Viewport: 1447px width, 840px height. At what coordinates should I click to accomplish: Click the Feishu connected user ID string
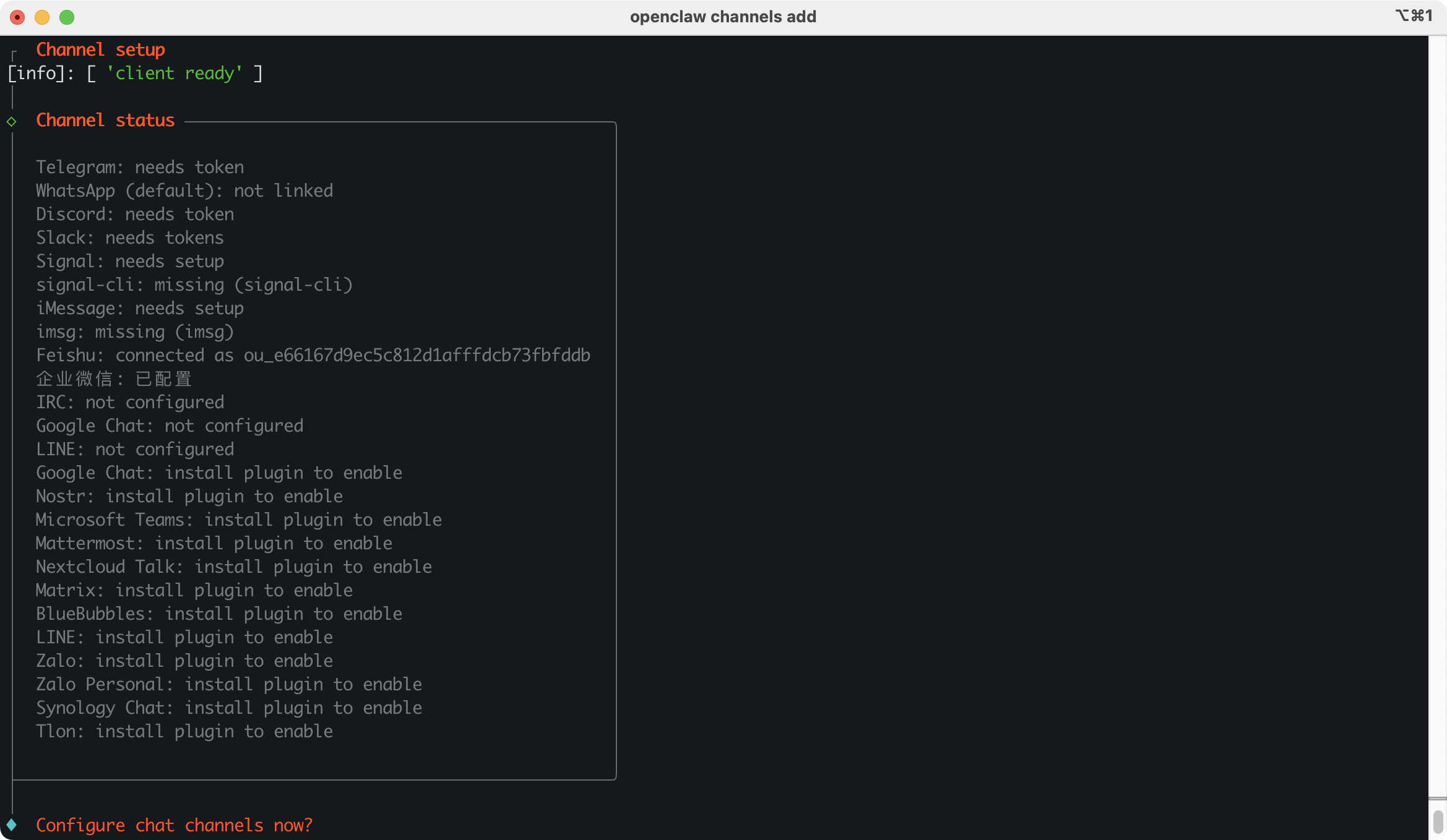pyautogui.click(x=417, y=355)
